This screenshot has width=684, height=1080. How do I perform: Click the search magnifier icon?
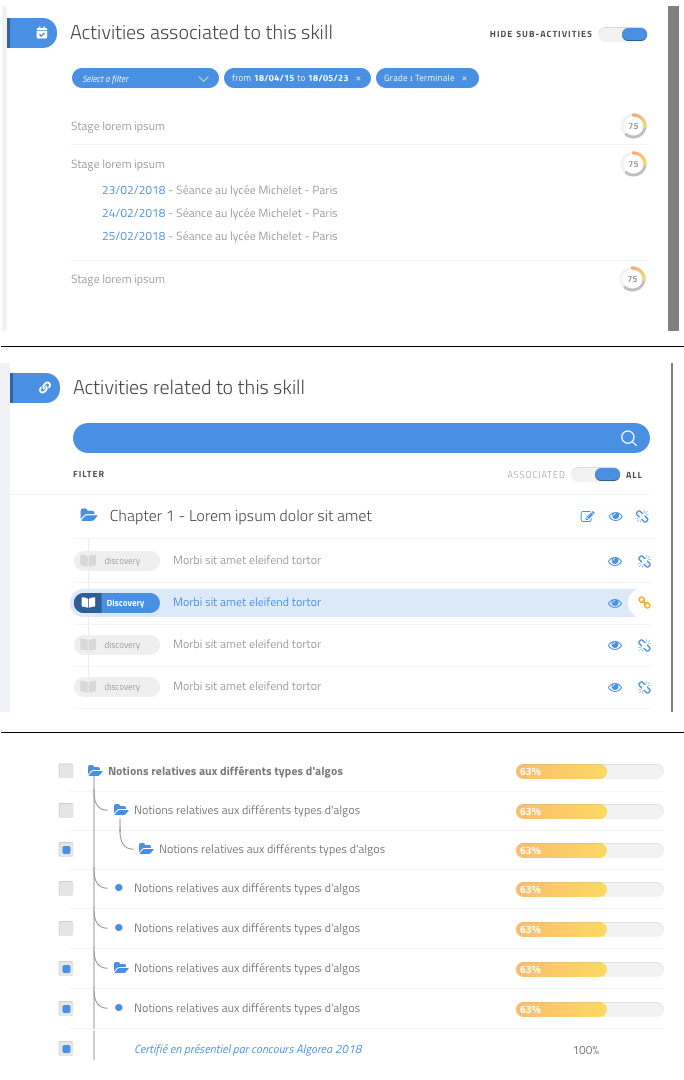[629, 438]
